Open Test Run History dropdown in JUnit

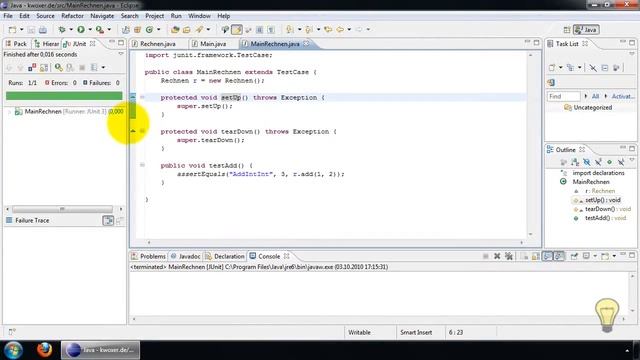(x=103, y=67)
